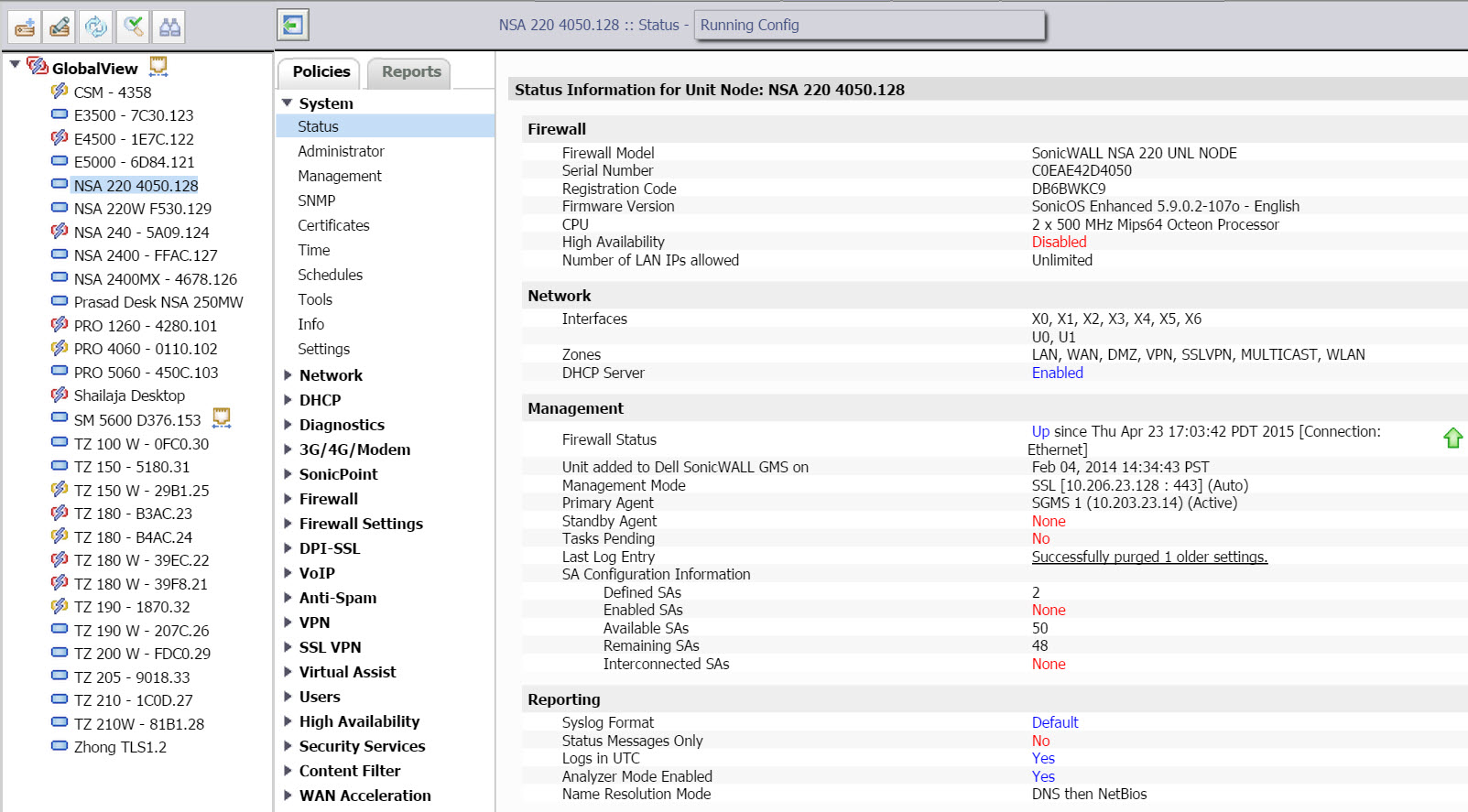Click the magnifier with green checkmark icon
The width and height of the screenshot is (1468, 812).
[x=133, y=27]
